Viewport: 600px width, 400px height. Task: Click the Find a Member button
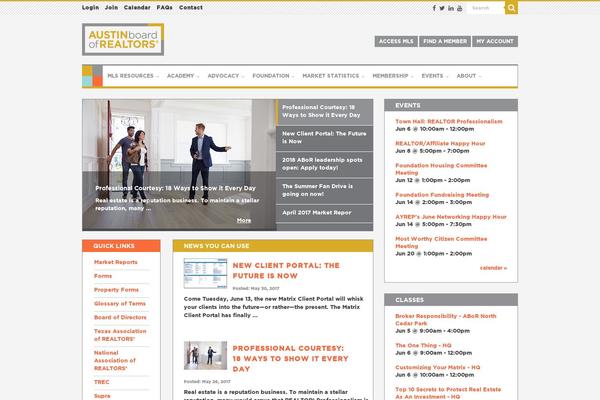click(444, 41)
